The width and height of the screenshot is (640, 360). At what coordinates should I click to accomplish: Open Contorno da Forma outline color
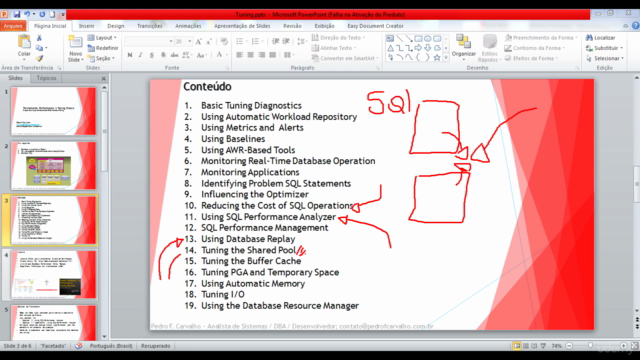(x=535, y=48)
